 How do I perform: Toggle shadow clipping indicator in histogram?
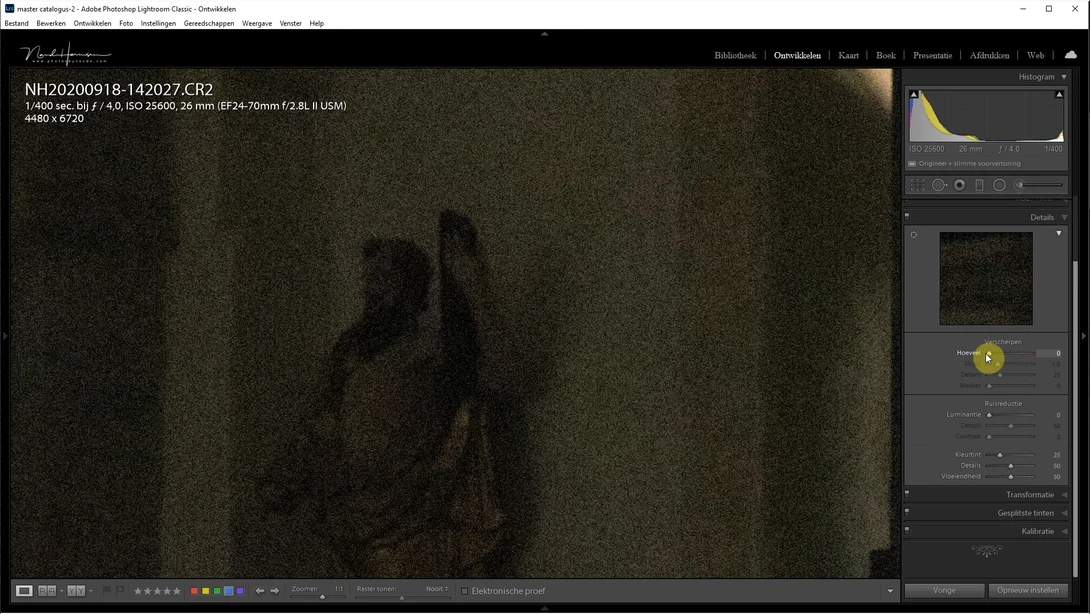(913, 95)
